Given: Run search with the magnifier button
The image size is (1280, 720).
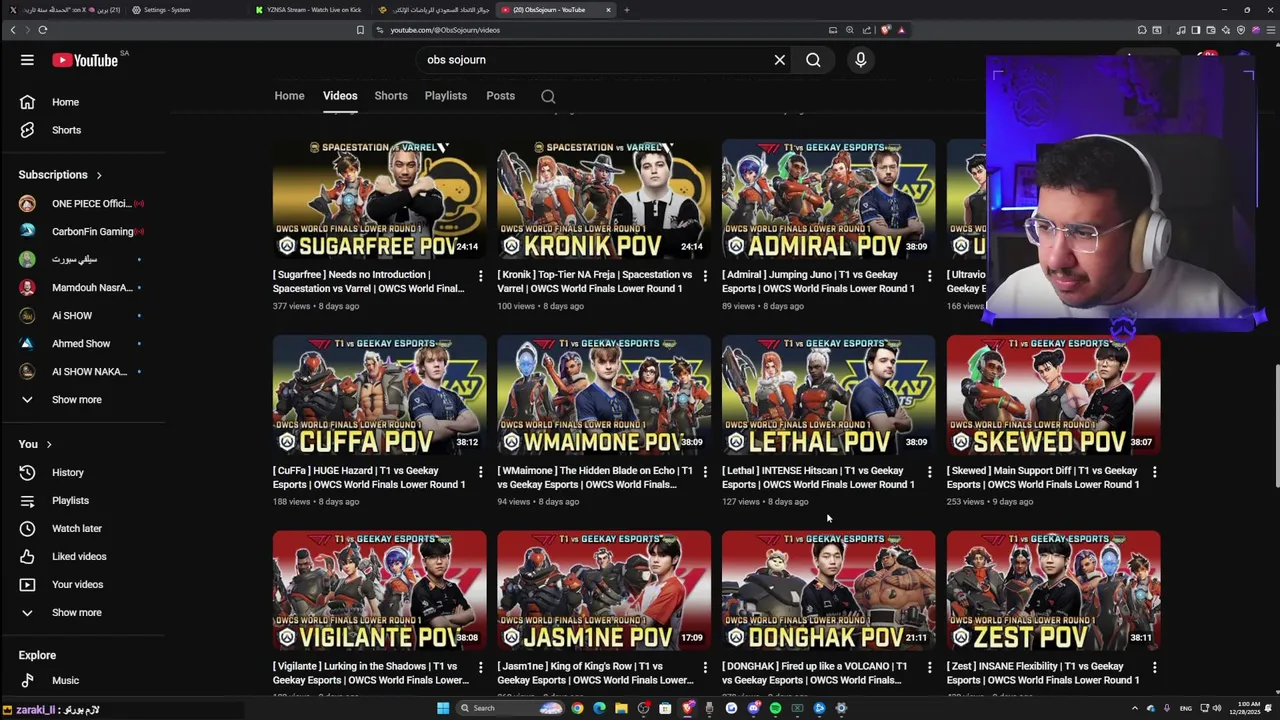Looking at the screenshot, I should (813, 60).
